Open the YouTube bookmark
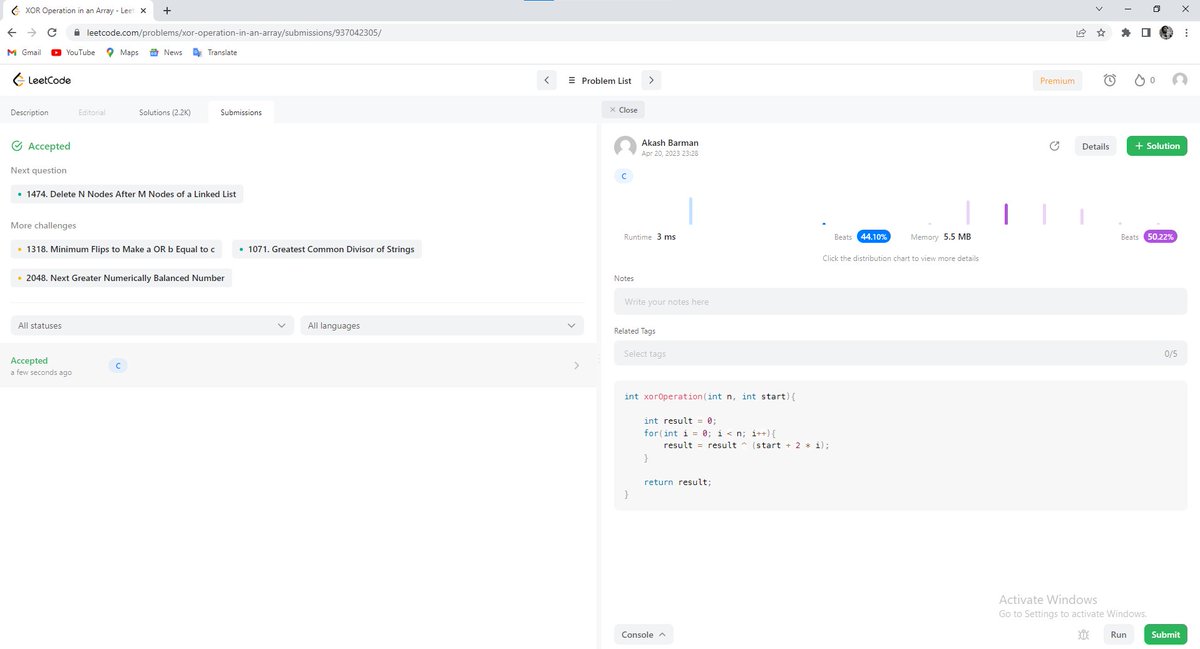 point(73,52)
